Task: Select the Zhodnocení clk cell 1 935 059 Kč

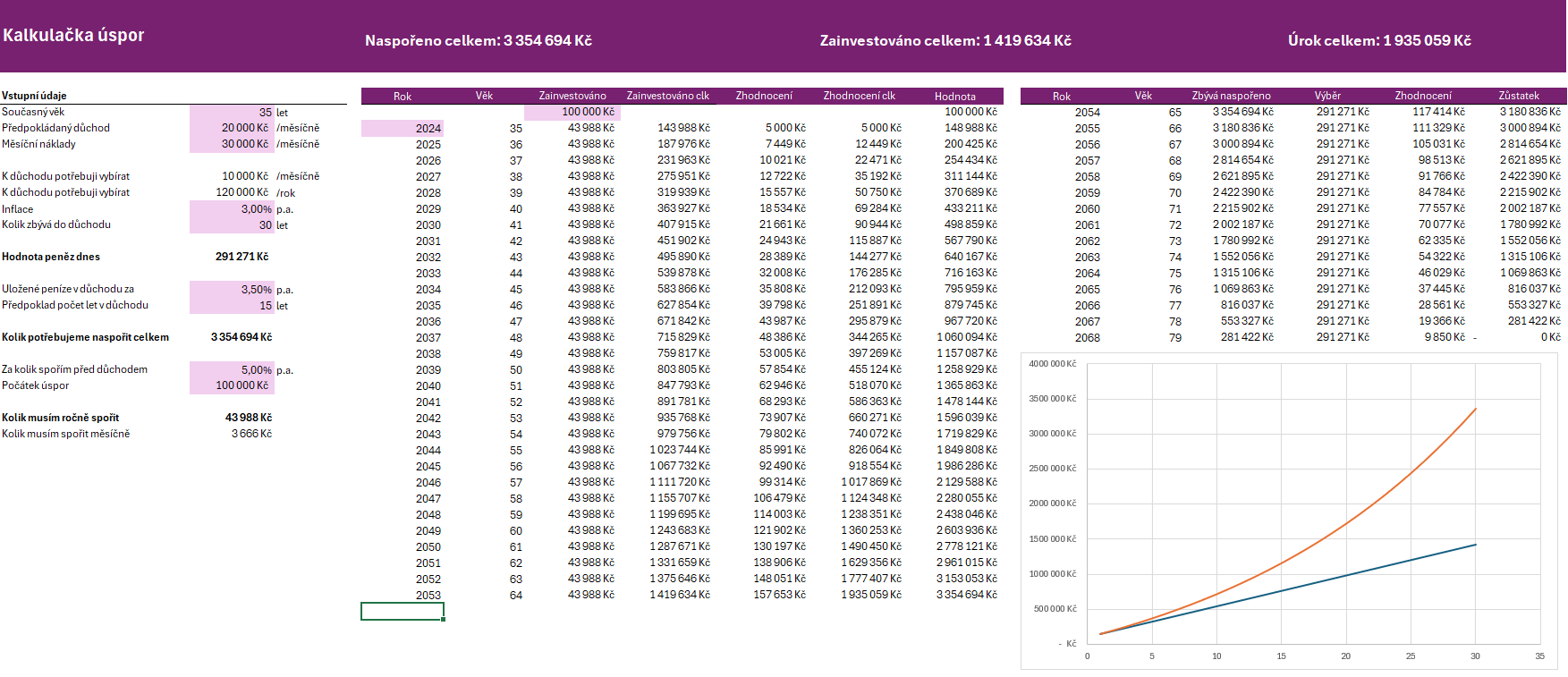Action: [871, 595]
